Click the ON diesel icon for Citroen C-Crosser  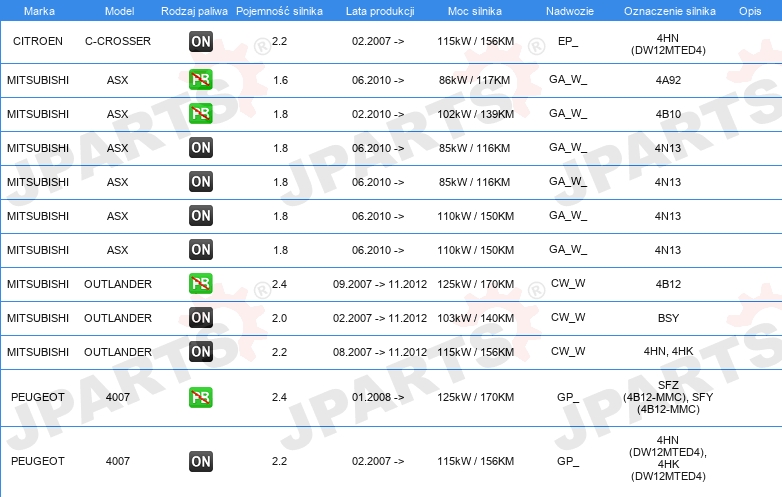coord(201,41)
